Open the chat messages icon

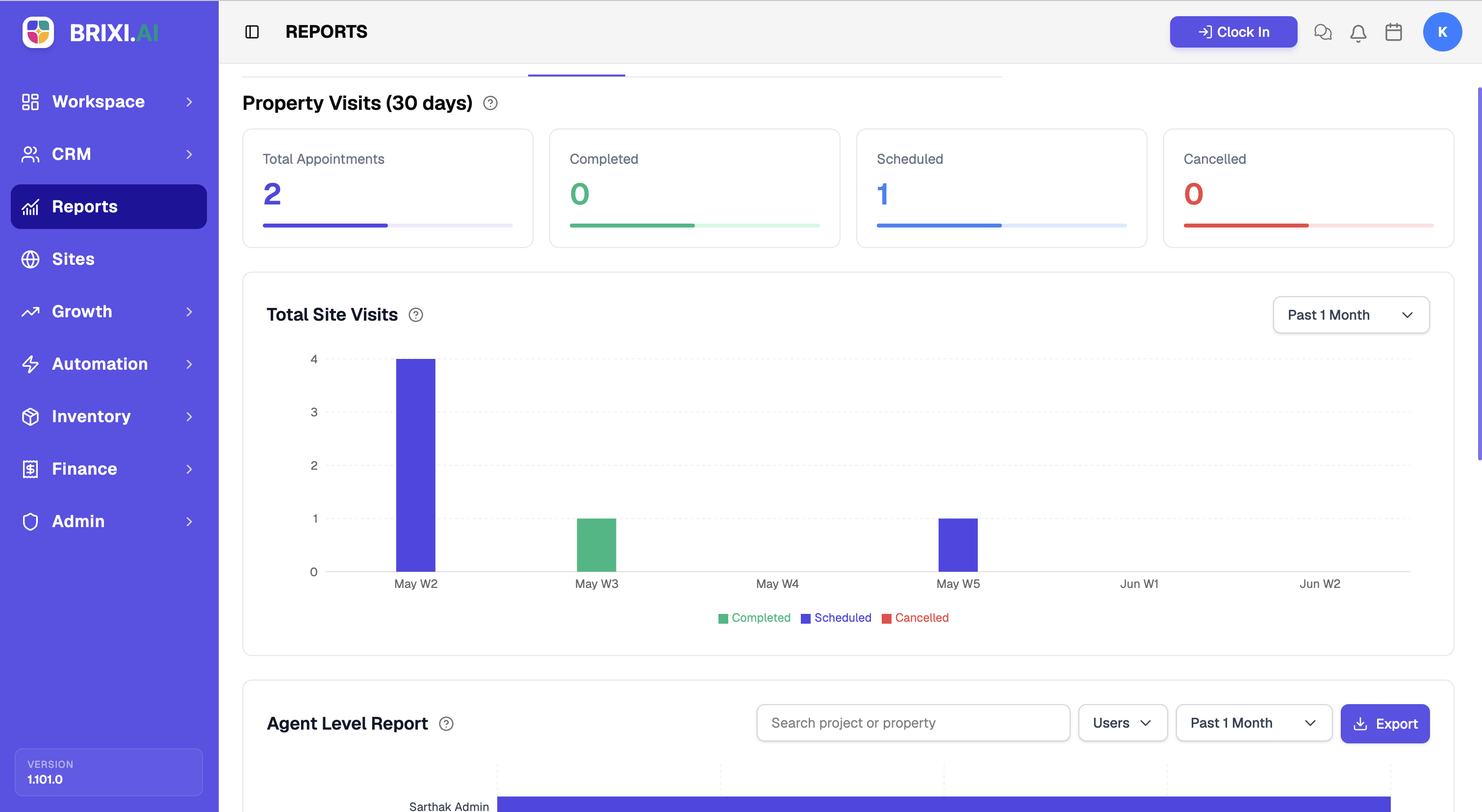pyautogui.click(x=1323, y=32)
